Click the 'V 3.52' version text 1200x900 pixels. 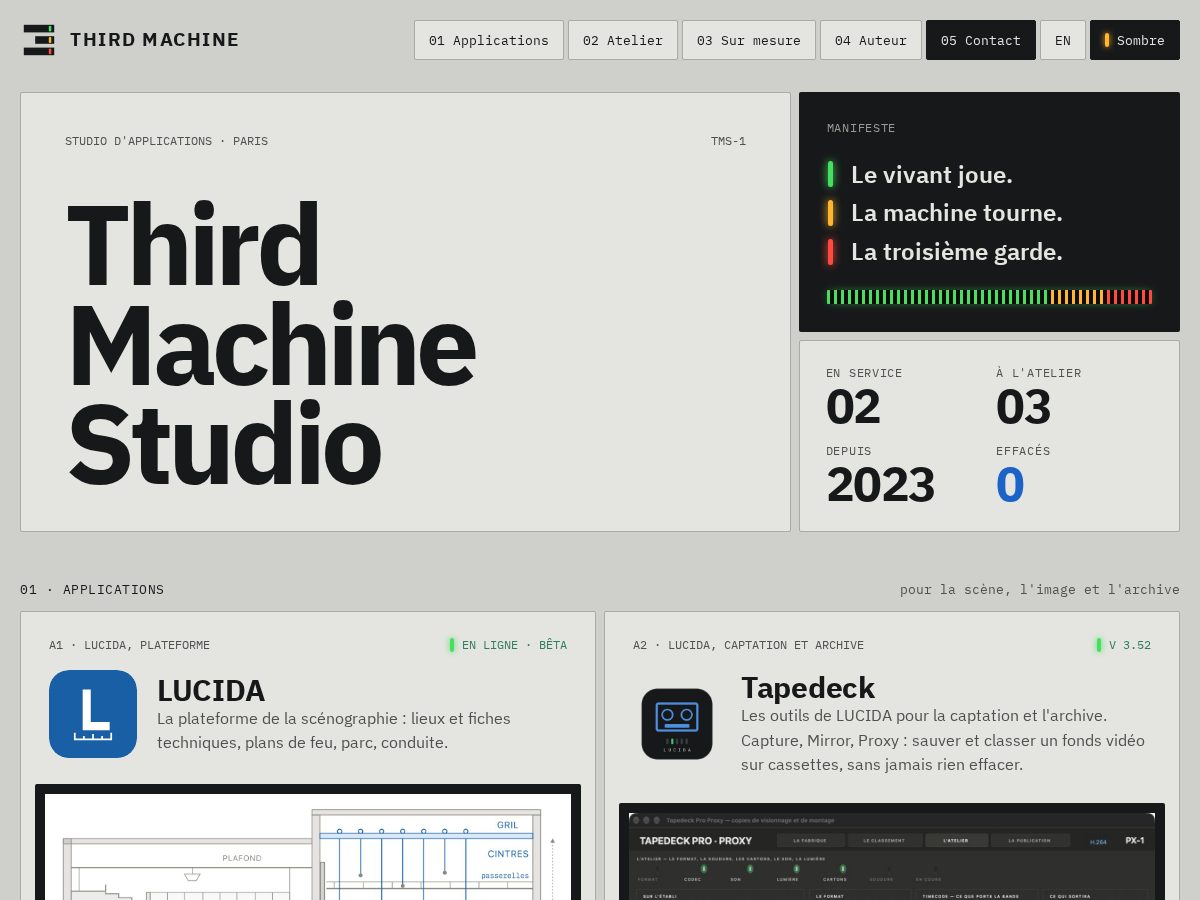click(x=1130, y=645)
